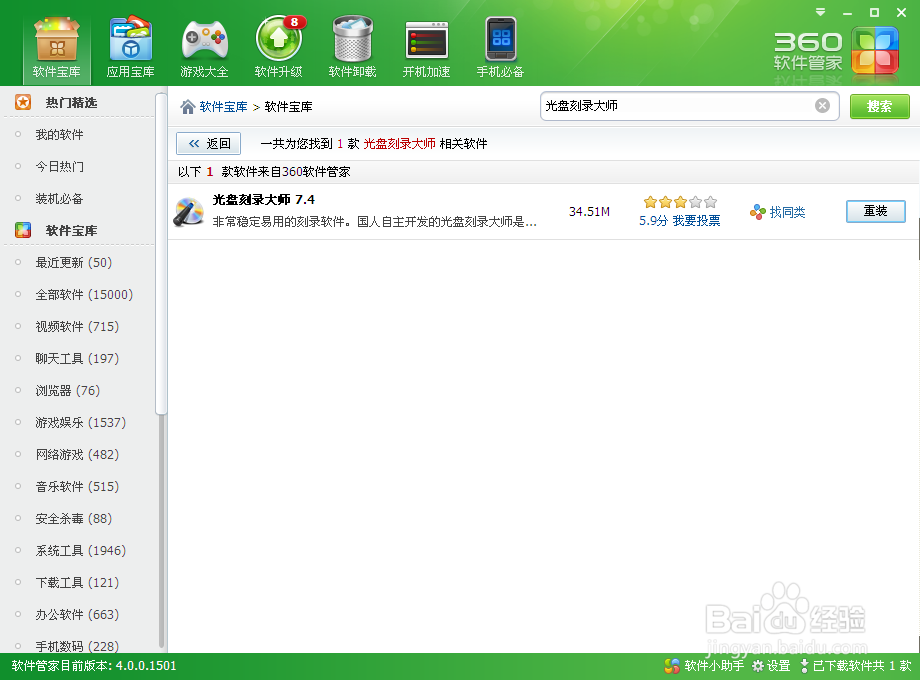
Task: Select 浏览器 (76) category
Action: click(x=67, y=391)
